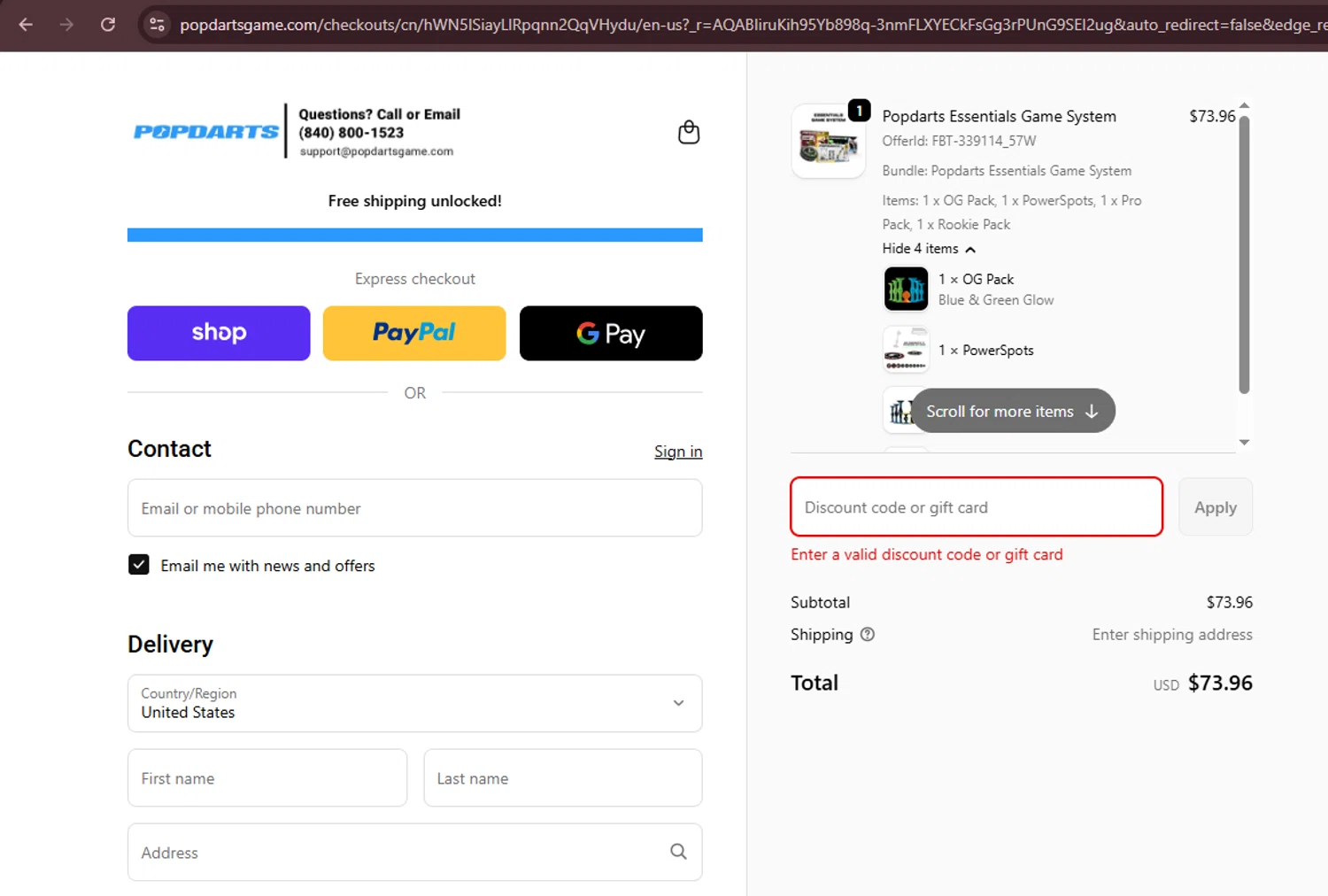
Task: Choose Google Pay express checkout
Action: [x=611, y=333]
